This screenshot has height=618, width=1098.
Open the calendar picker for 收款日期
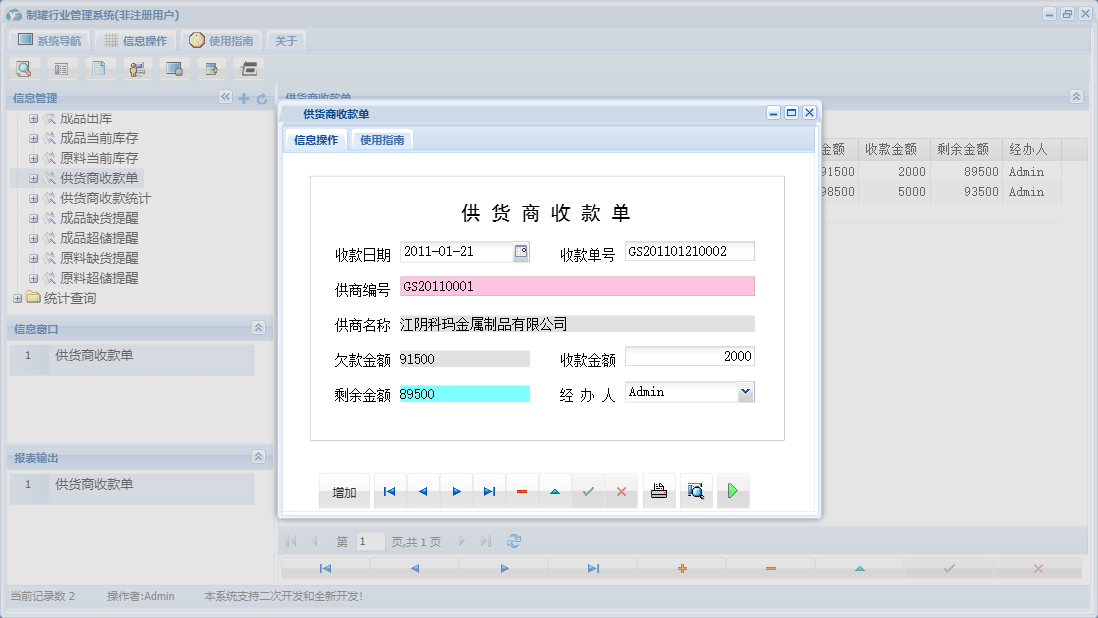[521, 251]
